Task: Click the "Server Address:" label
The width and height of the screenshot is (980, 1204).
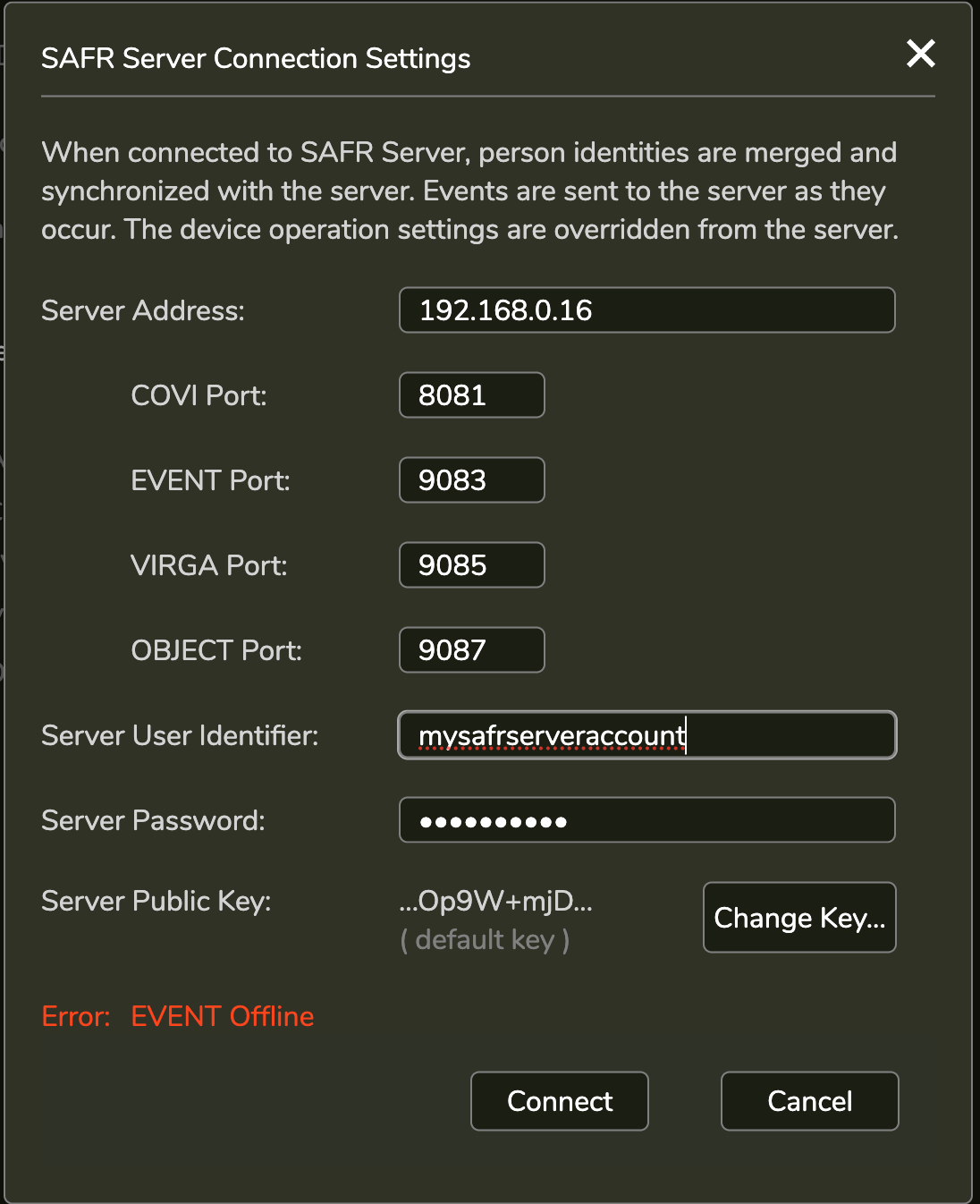Action: pos(143,310)
